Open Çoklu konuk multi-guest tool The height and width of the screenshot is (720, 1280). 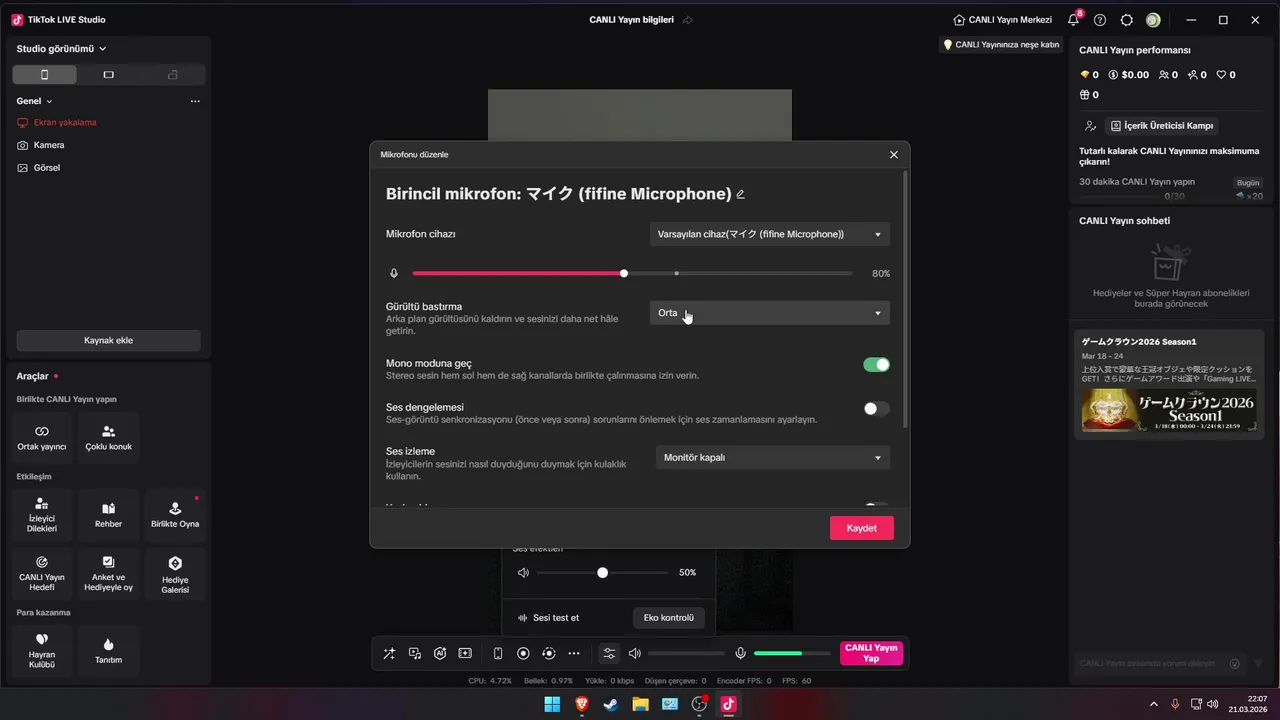[108, 437]
